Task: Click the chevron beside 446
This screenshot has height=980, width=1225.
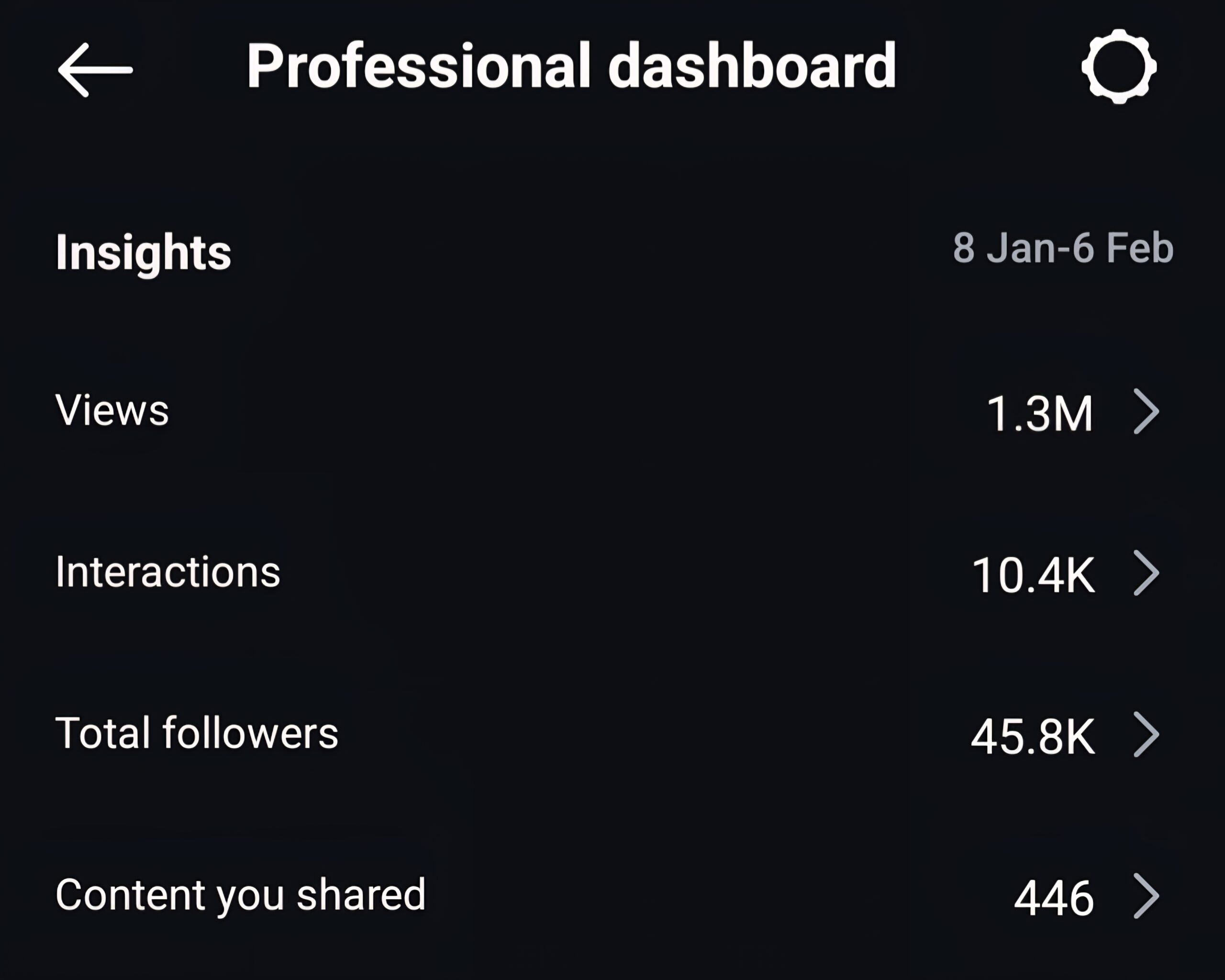Action: [x=1146, y=896]
